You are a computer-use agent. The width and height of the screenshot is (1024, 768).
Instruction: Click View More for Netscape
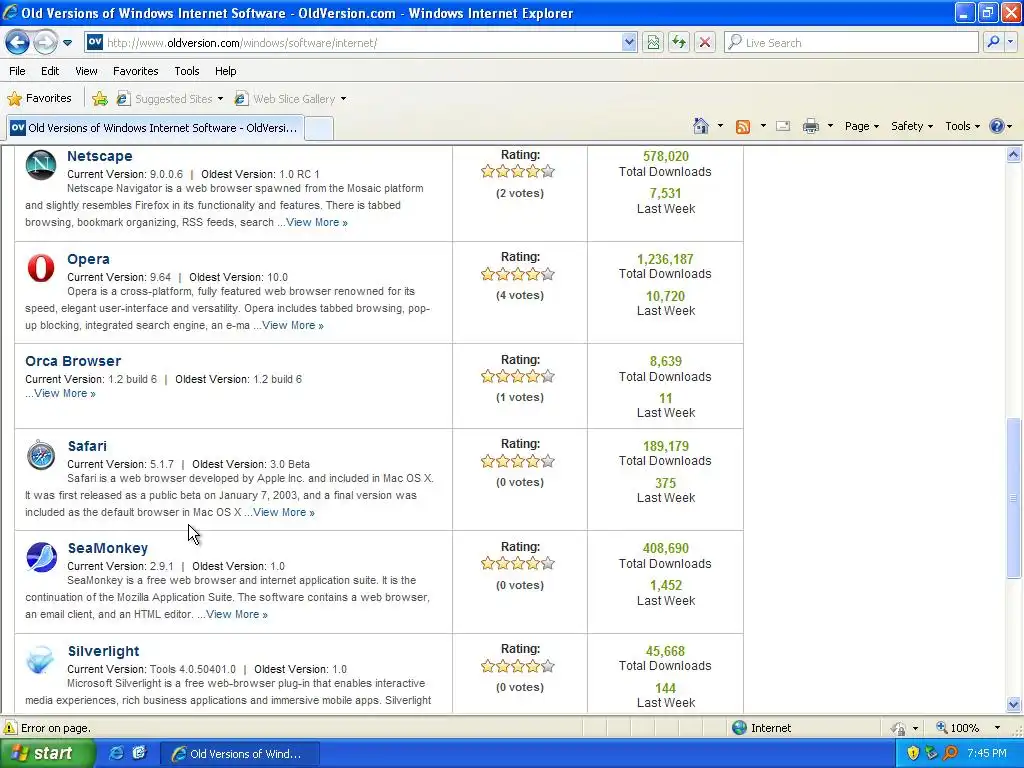tap(317, 222)
